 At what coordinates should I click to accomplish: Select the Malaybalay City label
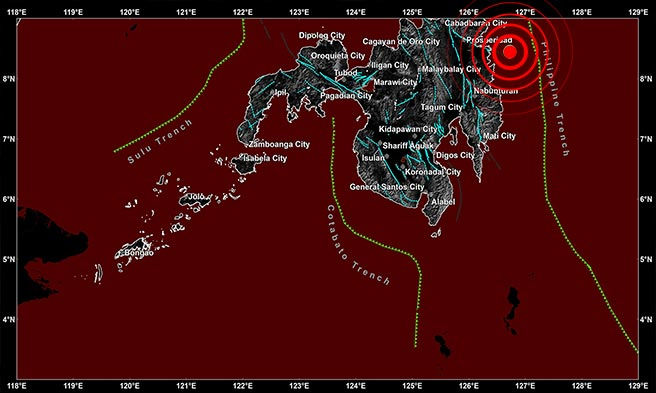coord(451,69)
